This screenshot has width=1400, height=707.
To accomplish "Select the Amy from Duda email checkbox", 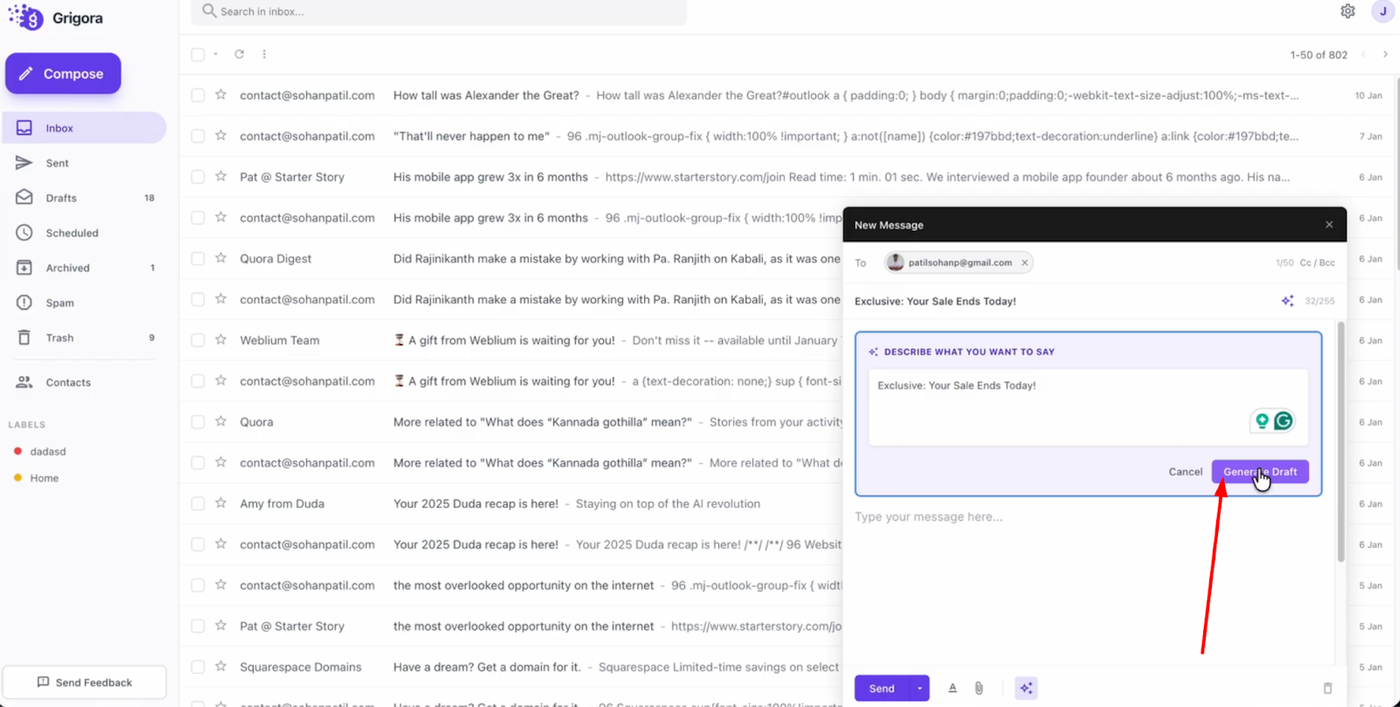I will (198, 503).
